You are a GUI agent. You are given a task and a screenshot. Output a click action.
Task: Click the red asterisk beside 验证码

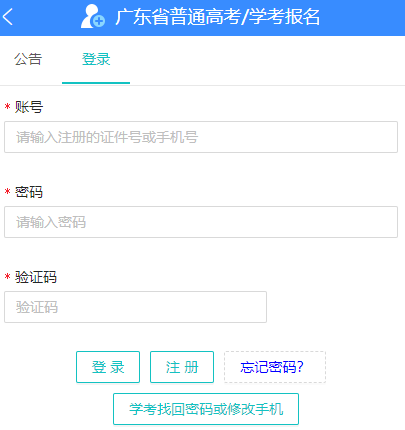click(x=7, y=277)
